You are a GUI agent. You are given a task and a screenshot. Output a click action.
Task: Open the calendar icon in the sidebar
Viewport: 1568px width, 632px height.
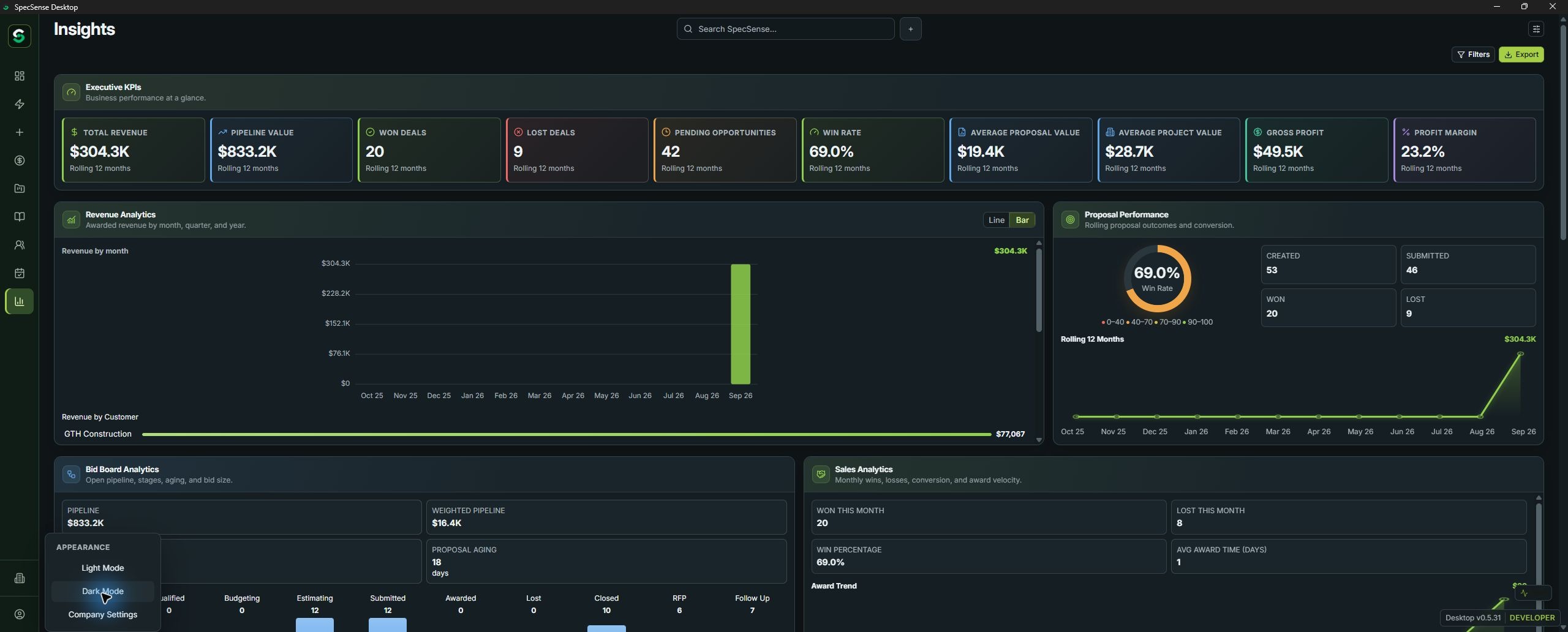[20, 273]
